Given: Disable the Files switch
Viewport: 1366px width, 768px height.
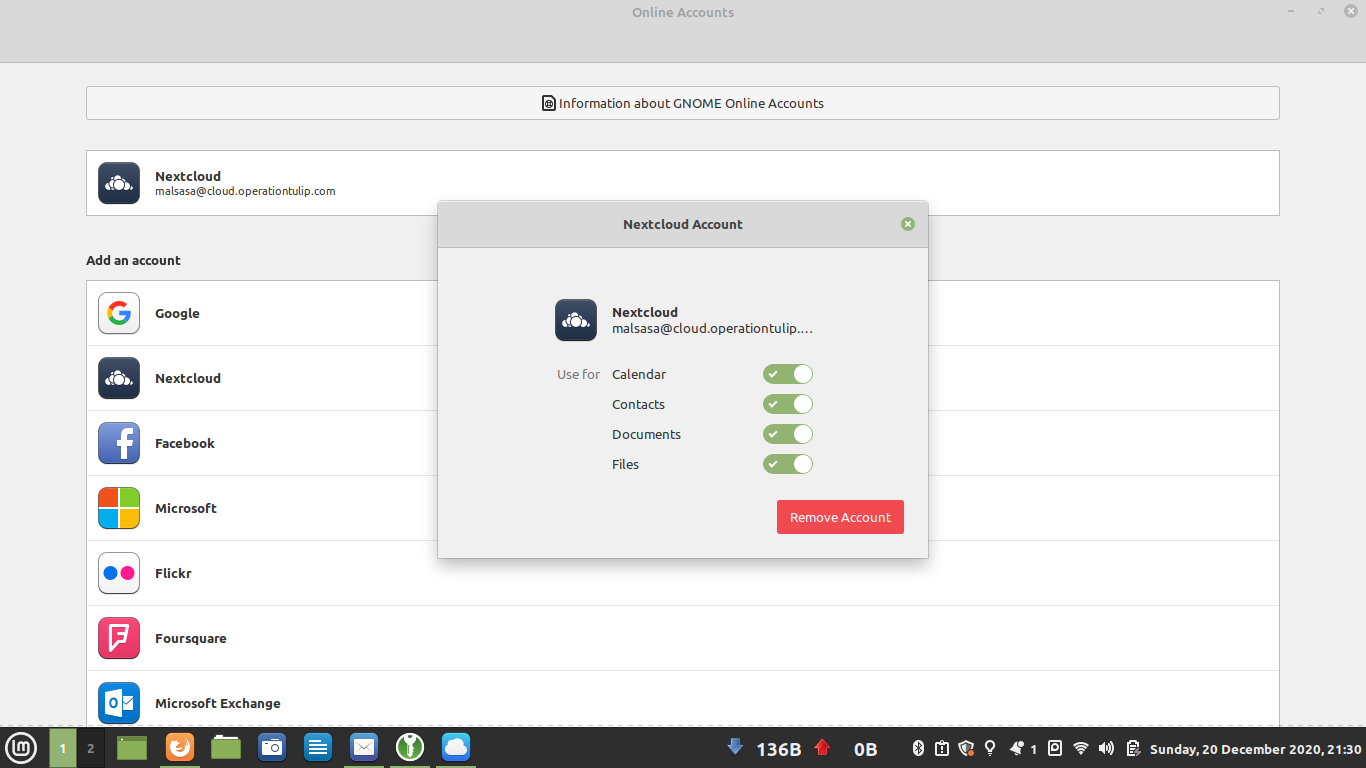Looking at the screenshot, I should [x=788, y=464].
